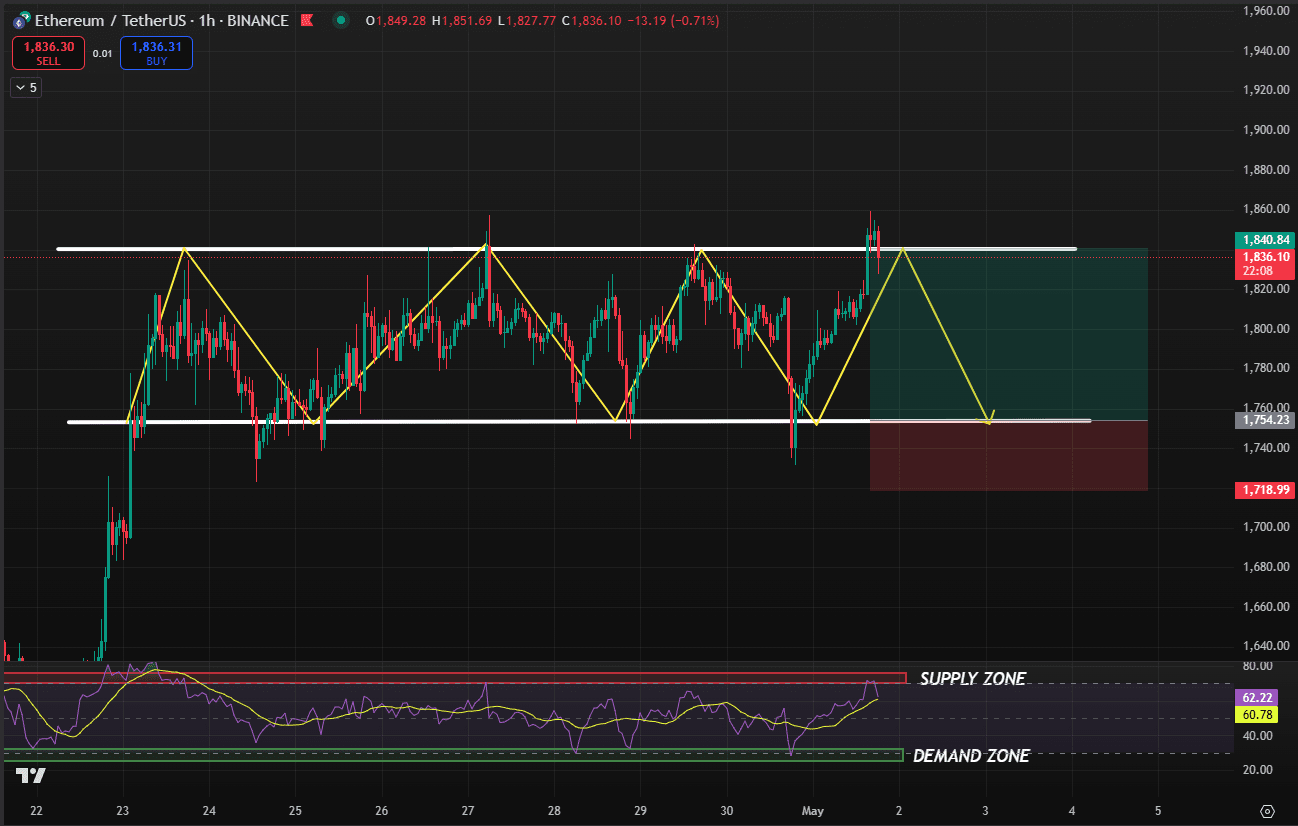The height and width of the screenshot is (826, 1298).
Task: Click the TradingView logo
Action: [x=31, y=775]
